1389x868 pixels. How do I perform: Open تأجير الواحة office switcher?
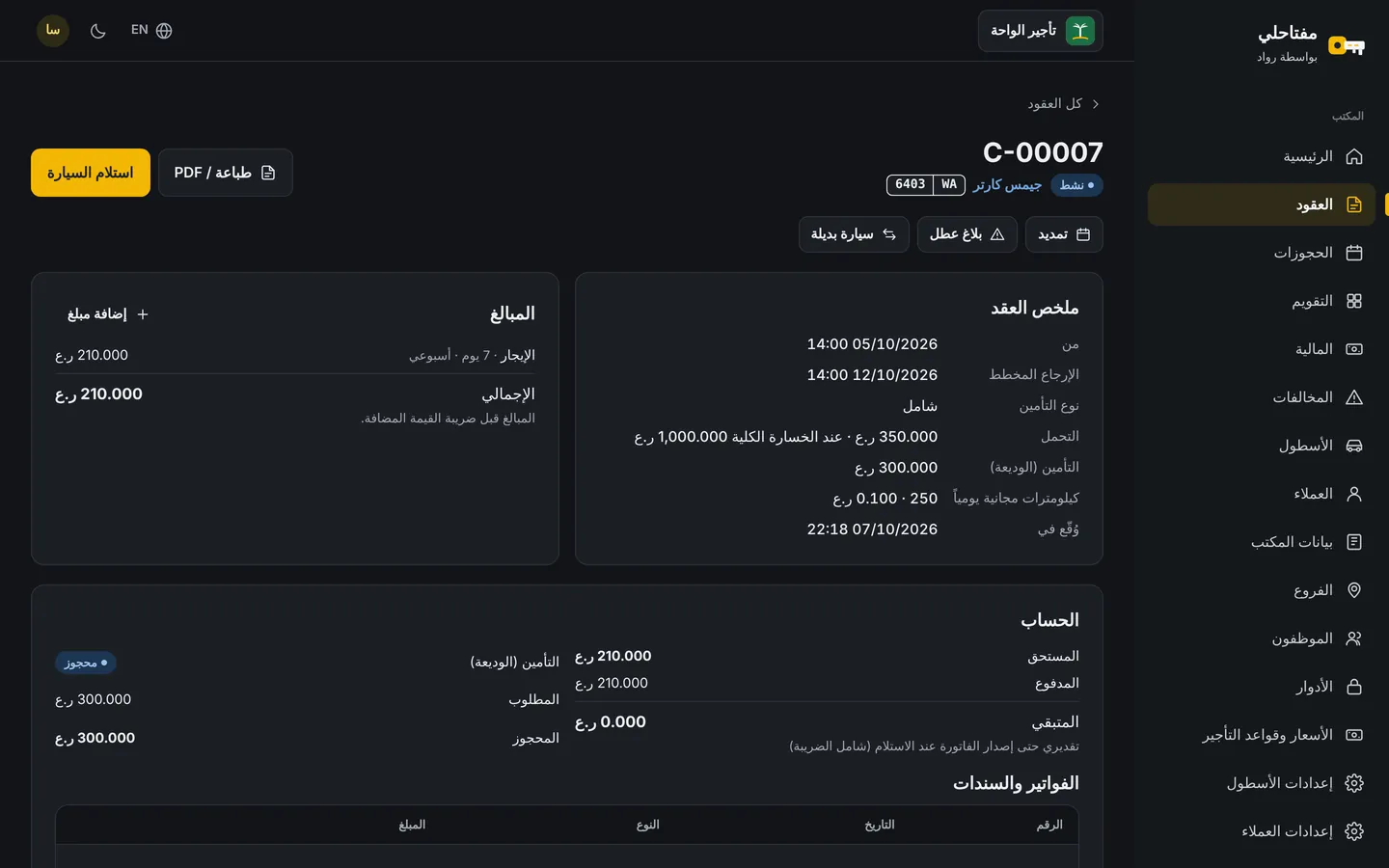point(1041,31)
